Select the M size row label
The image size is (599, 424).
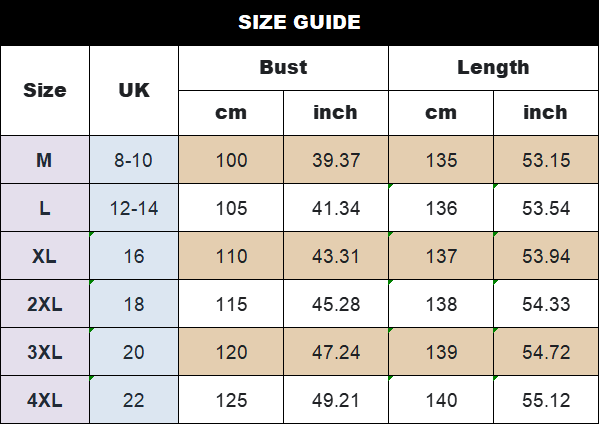[x=45, y=160]
